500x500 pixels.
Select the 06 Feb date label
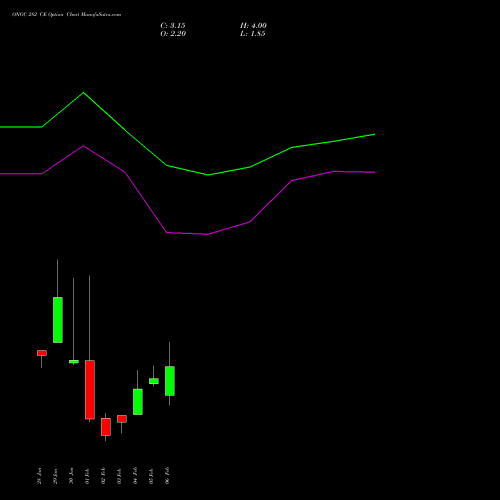168,476
